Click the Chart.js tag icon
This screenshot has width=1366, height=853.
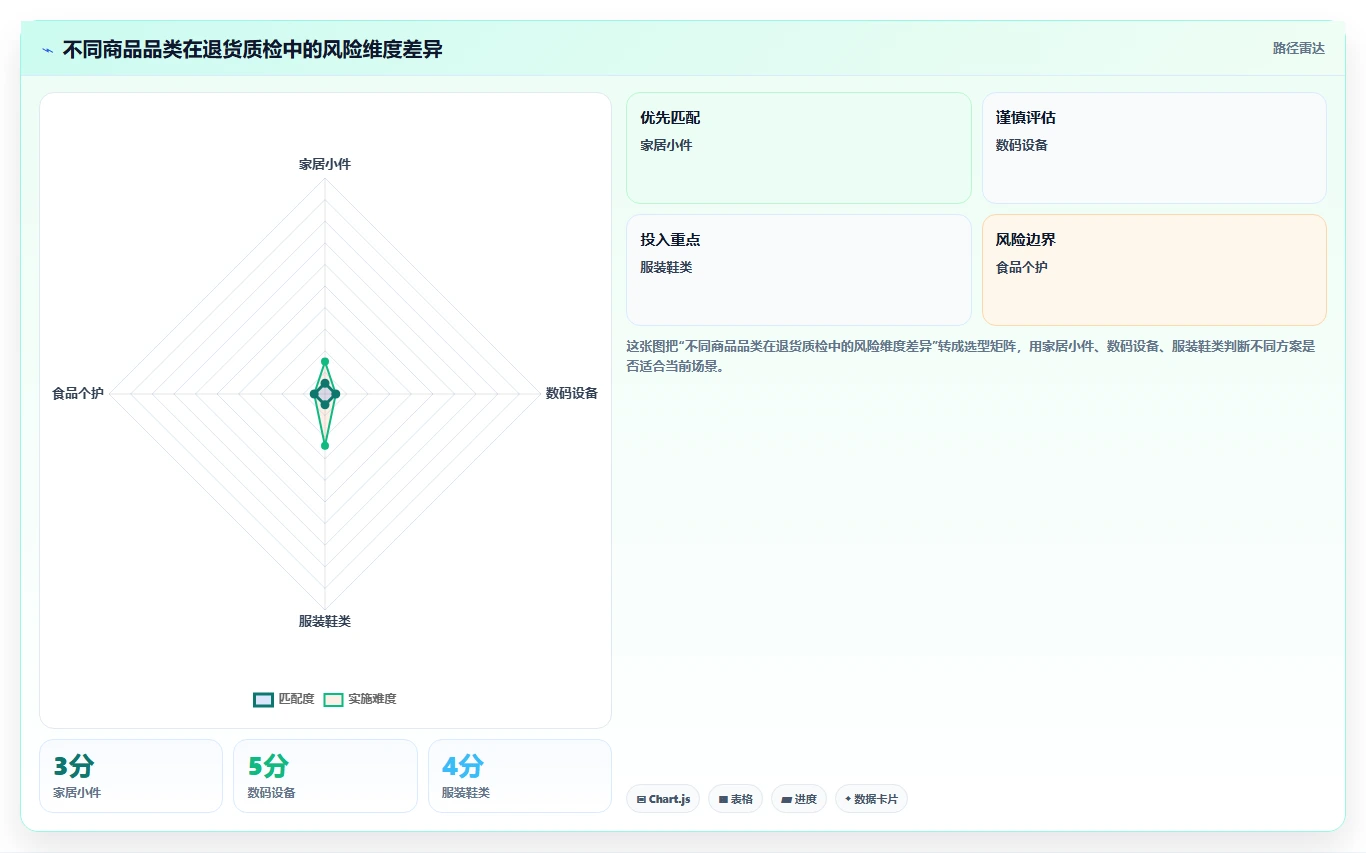coord(641,800)
